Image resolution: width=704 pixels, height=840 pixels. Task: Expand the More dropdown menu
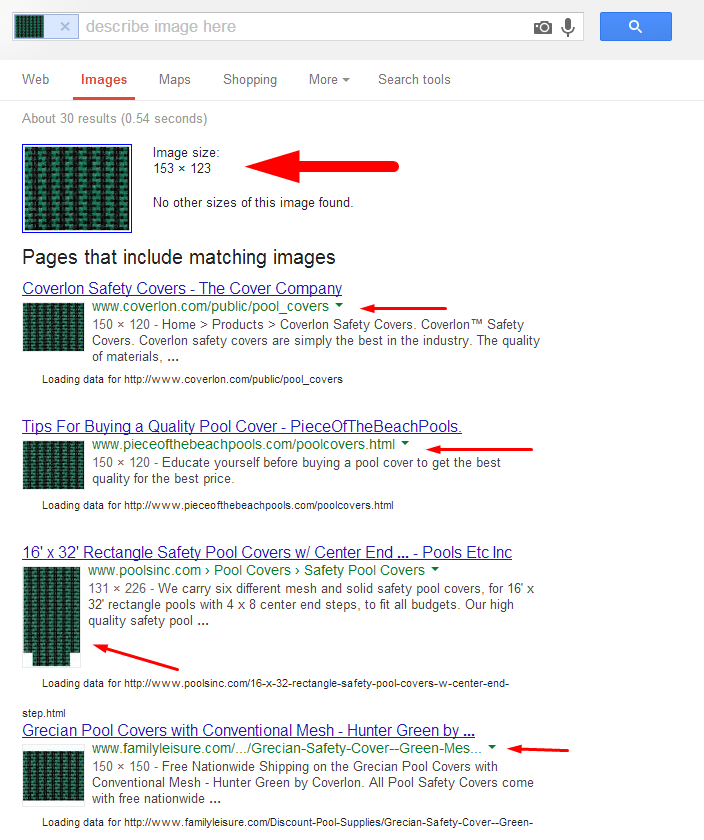pos(329,79)
